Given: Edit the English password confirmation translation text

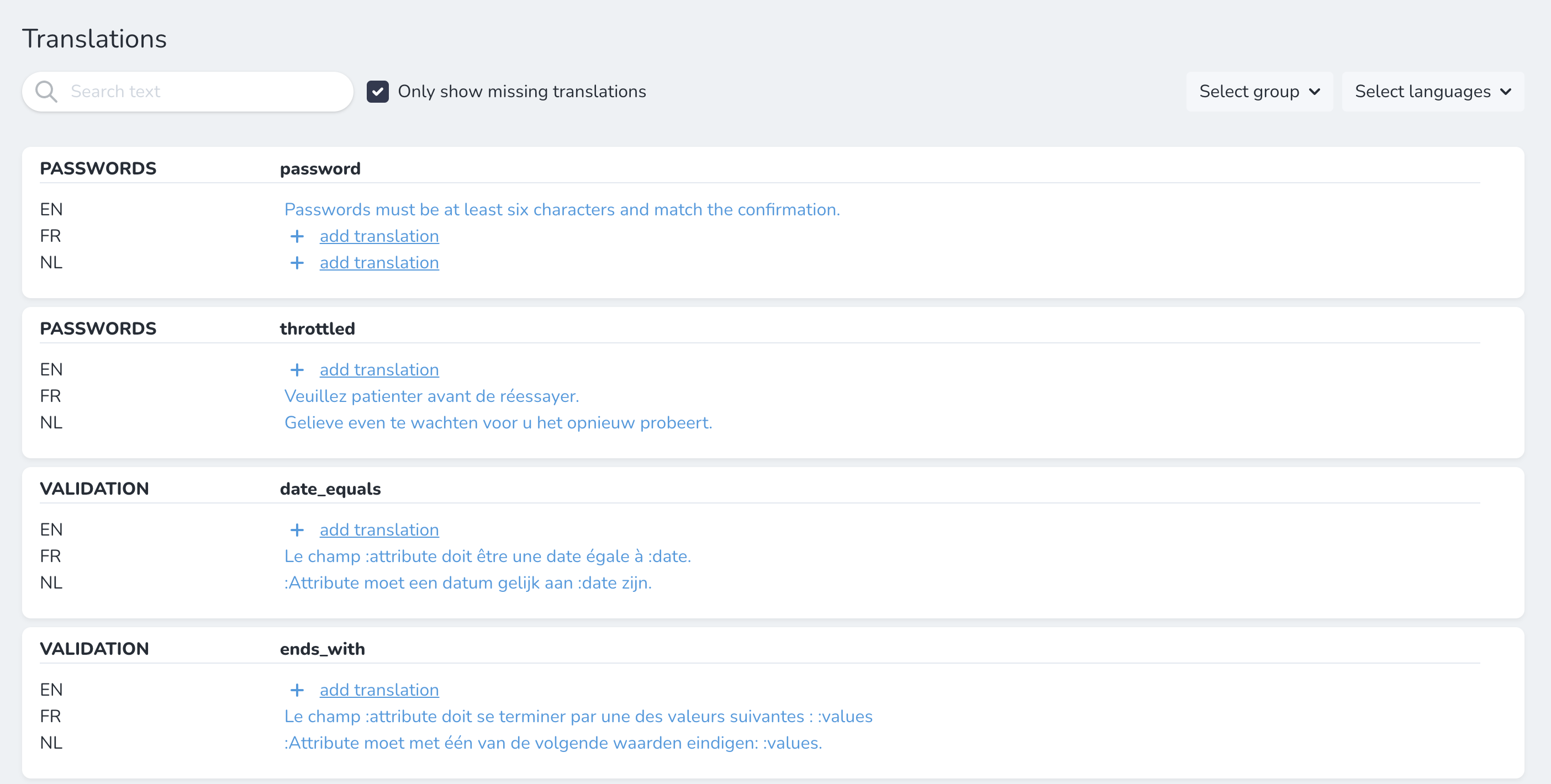Looking at the screenshot, I should 561,209.
